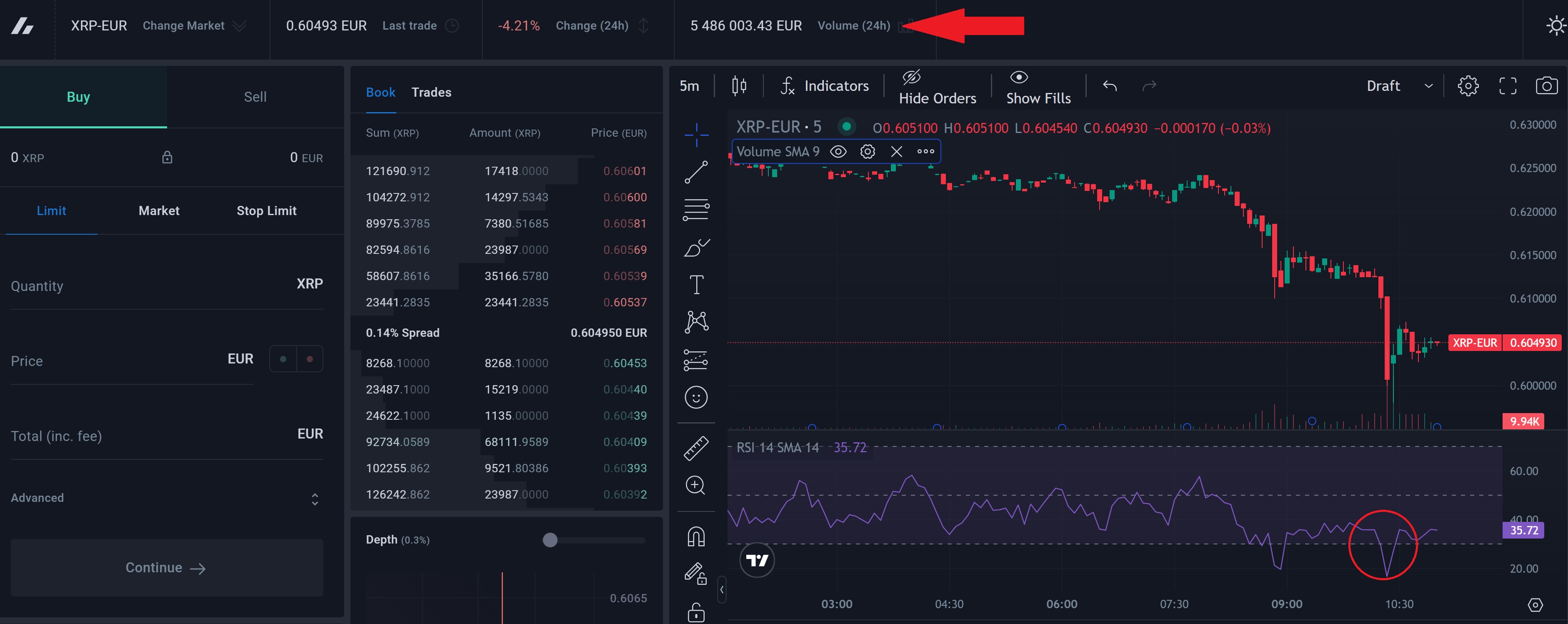Activate the Magnet snapping tool
Image resolution: width=1568 pixels, height=624 pixels.
tap(696, 535)
